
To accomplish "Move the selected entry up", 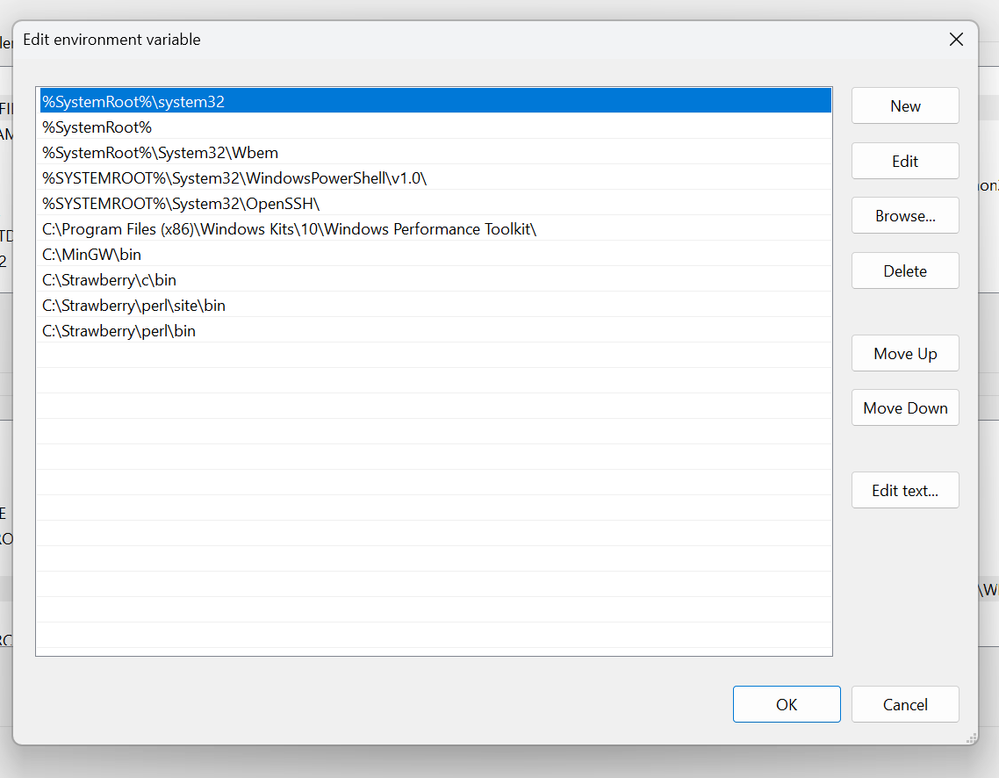I will [905, 354].
